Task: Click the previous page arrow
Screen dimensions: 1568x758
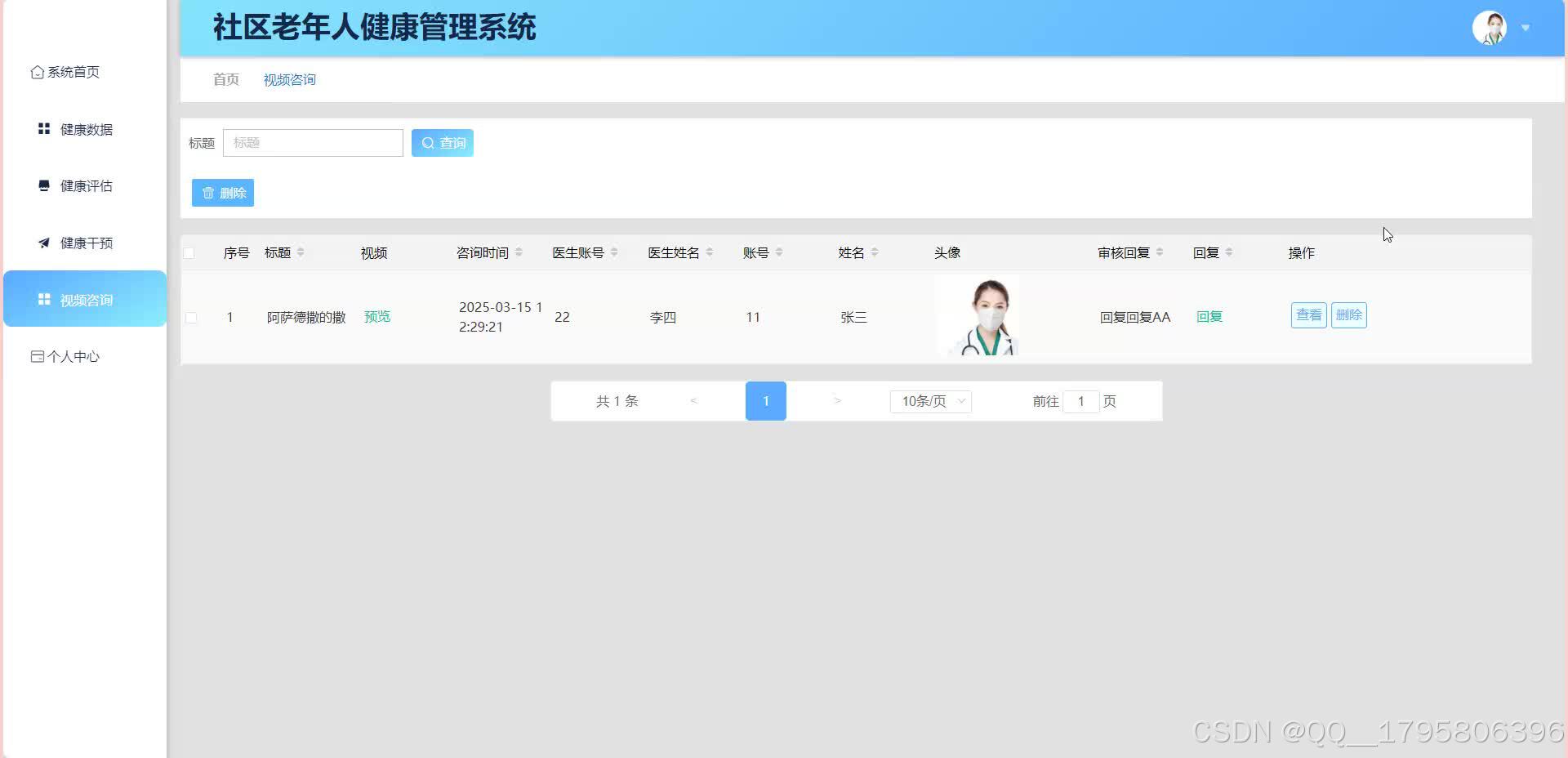Action: pyautogui.click(x=693, y=401)
